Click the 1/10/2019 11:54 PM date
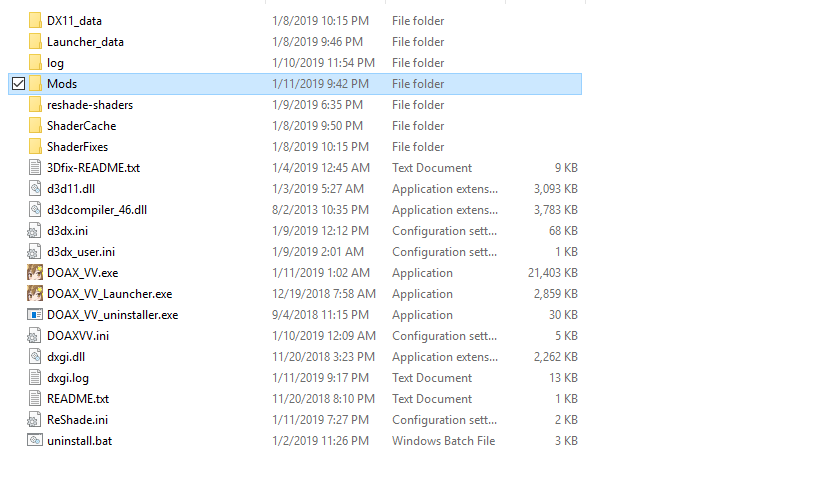Image resolution: width=817 pixels, height=479 pixels. tap(324, 63)
